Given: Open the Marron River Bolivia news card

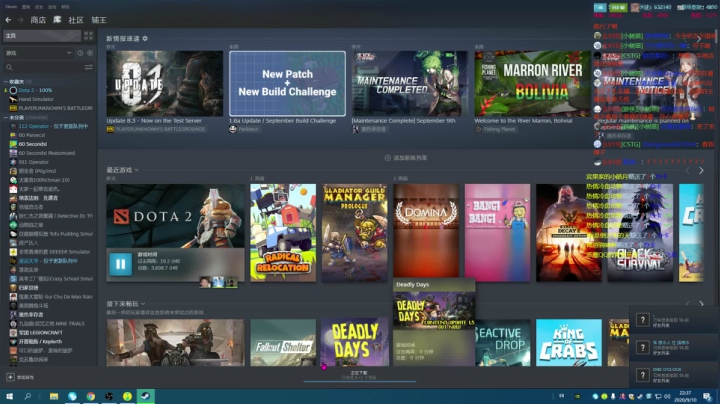Looking at the screenshot, I should 533,83.
